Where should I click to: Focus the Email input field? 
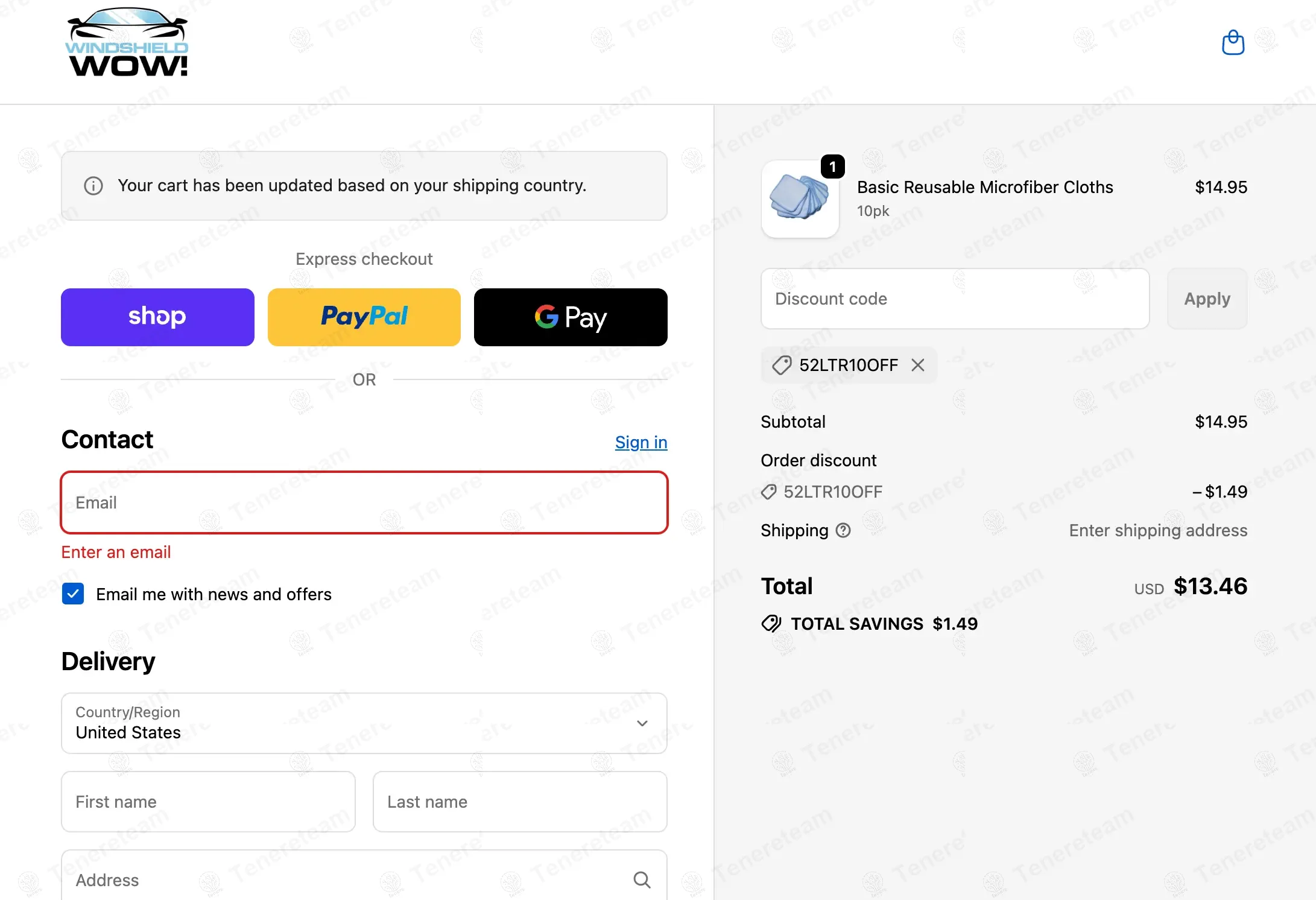point(364,502)
